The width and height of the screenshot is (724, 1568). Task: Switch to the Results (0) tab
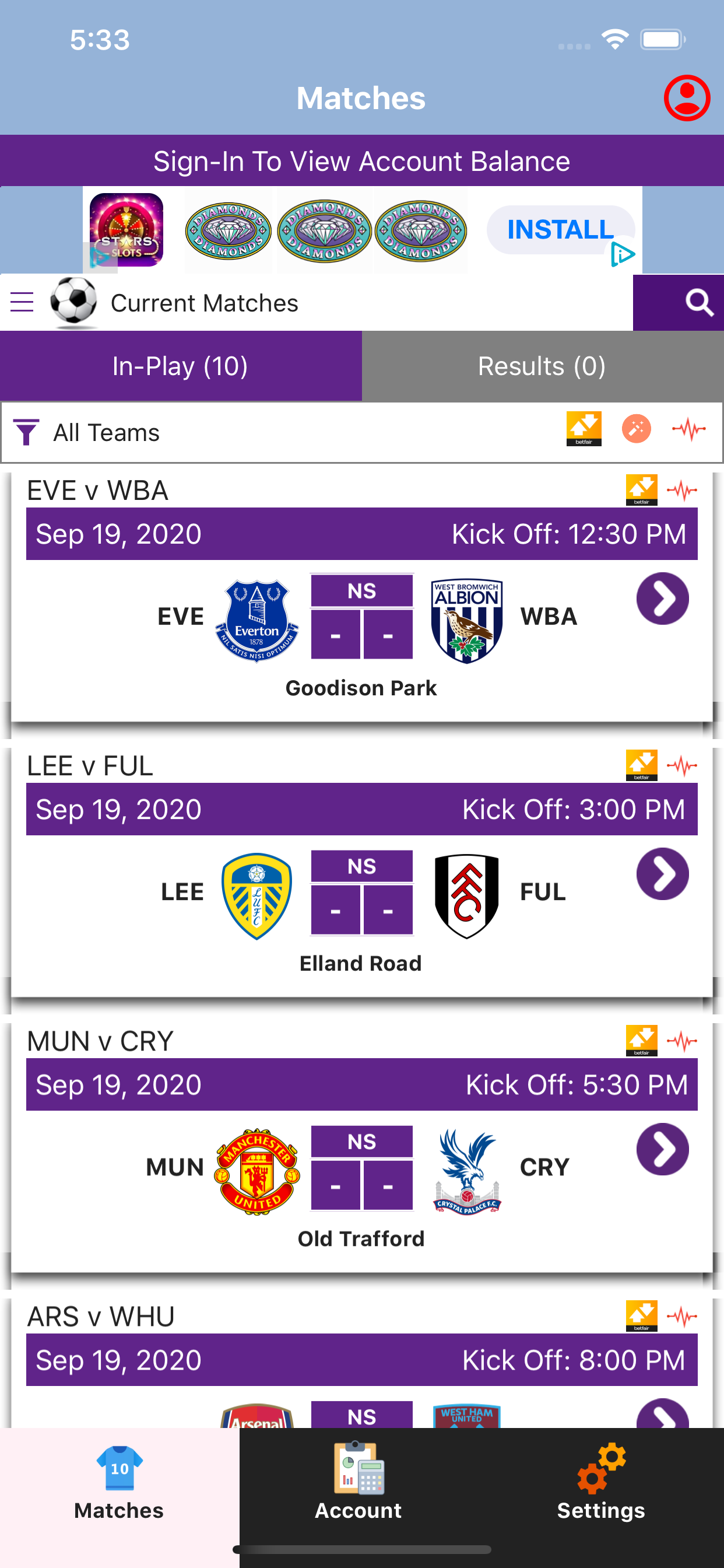coord(542,366)
